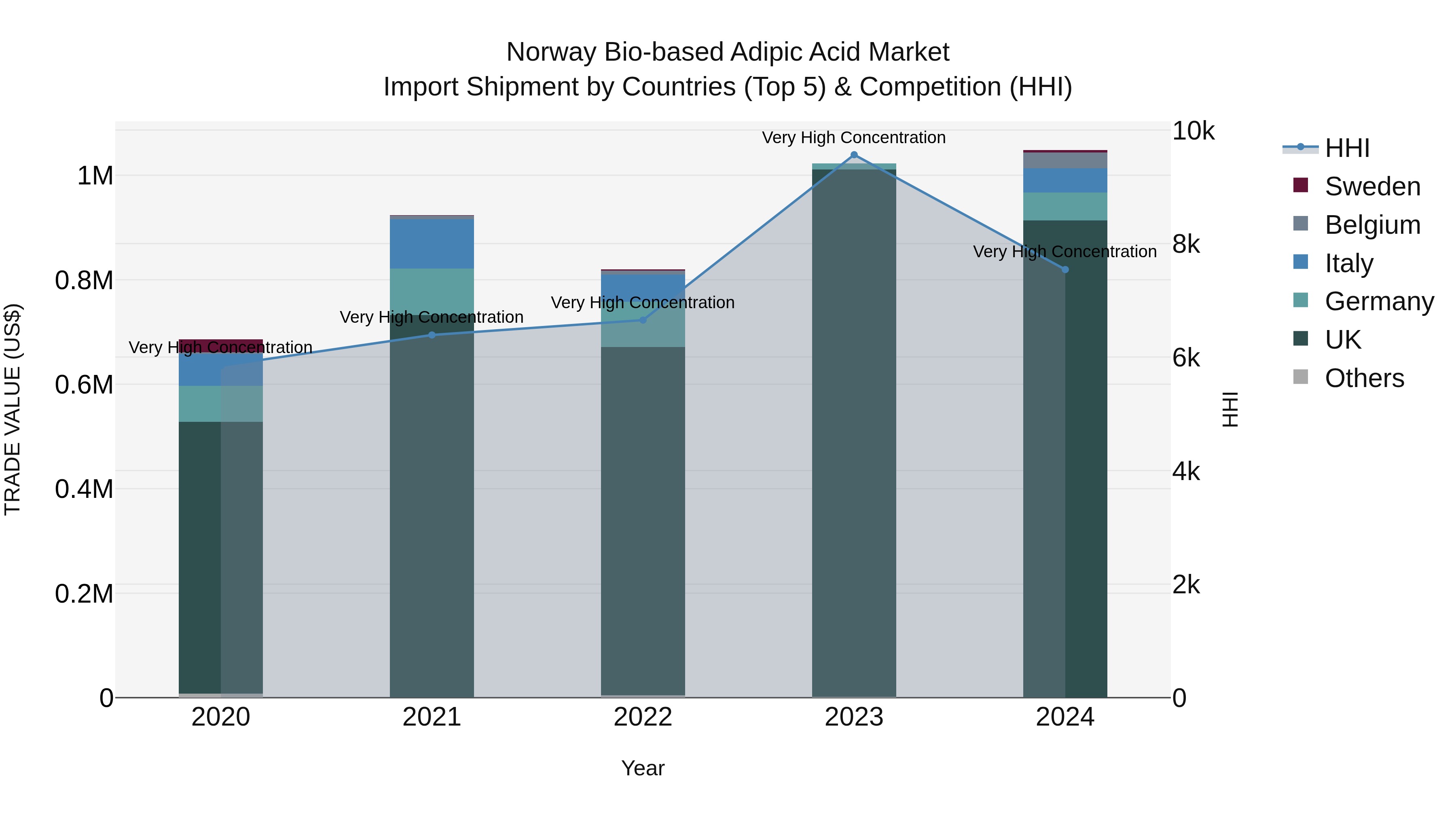Viewport: 1456px width, 819px height.
Task: Click the Belgium segment of 2024 bar
Action: point(1065,161)
